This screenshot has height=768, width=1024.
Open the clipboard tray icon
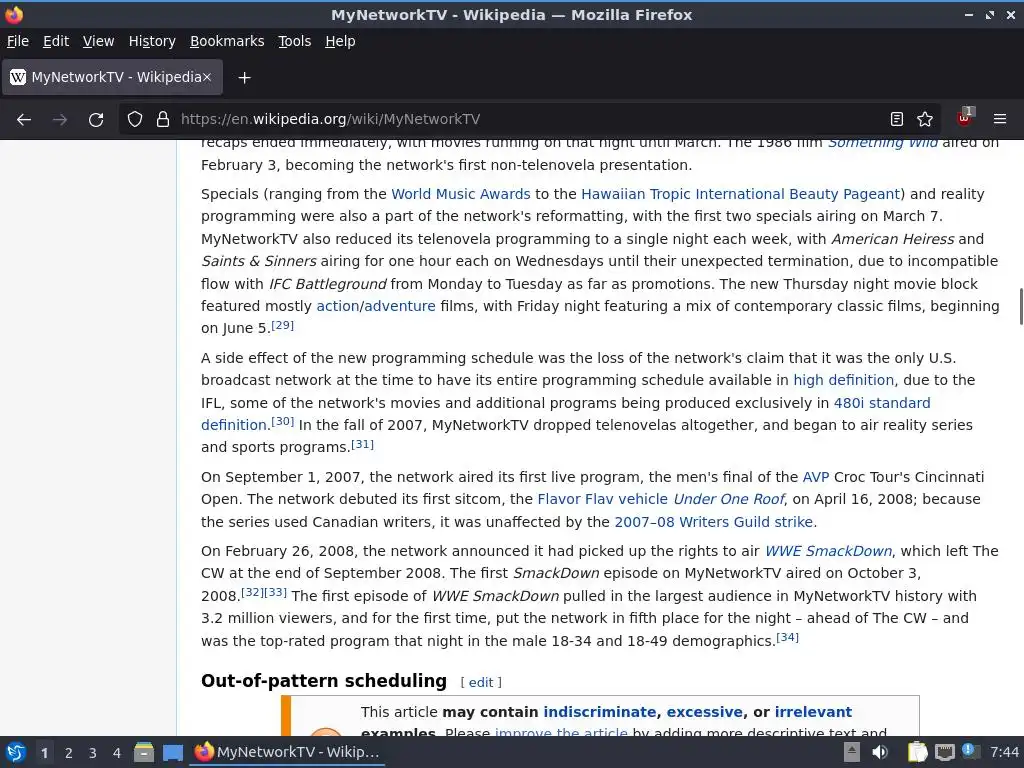coord(918,752)
